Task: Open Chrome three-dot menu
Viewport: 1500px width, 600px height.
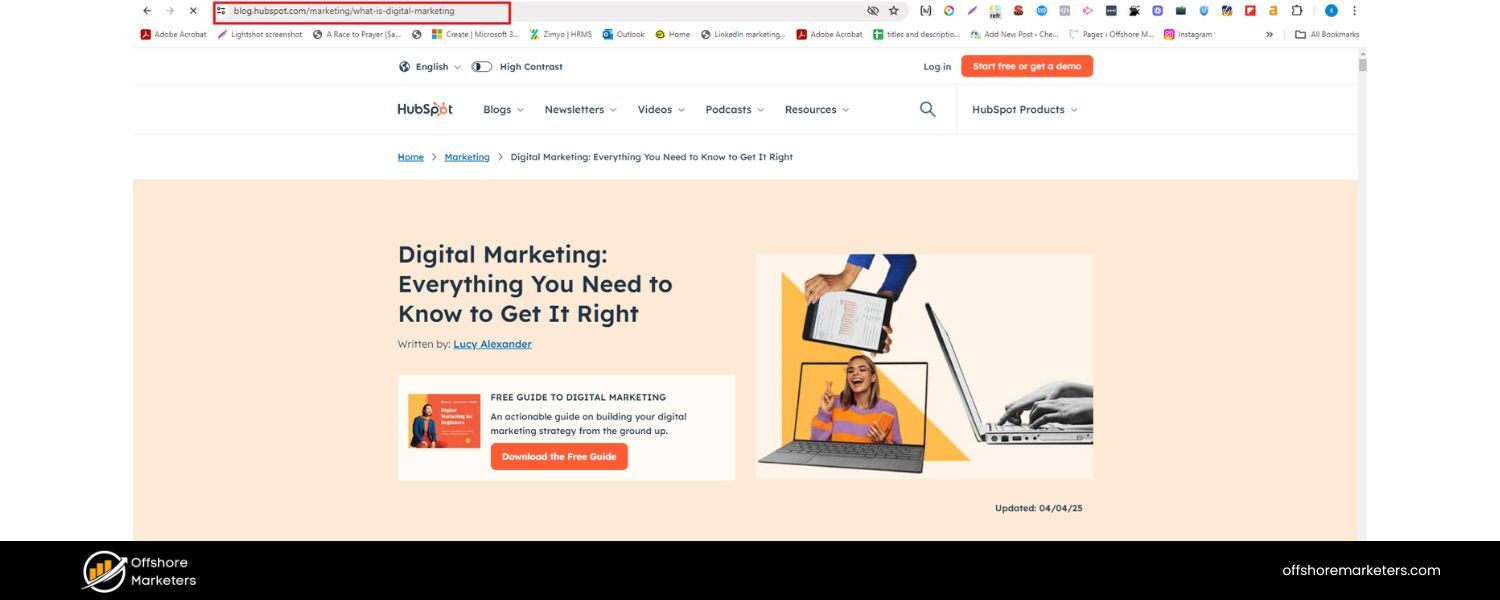Action: click(x=1355, y=11)
